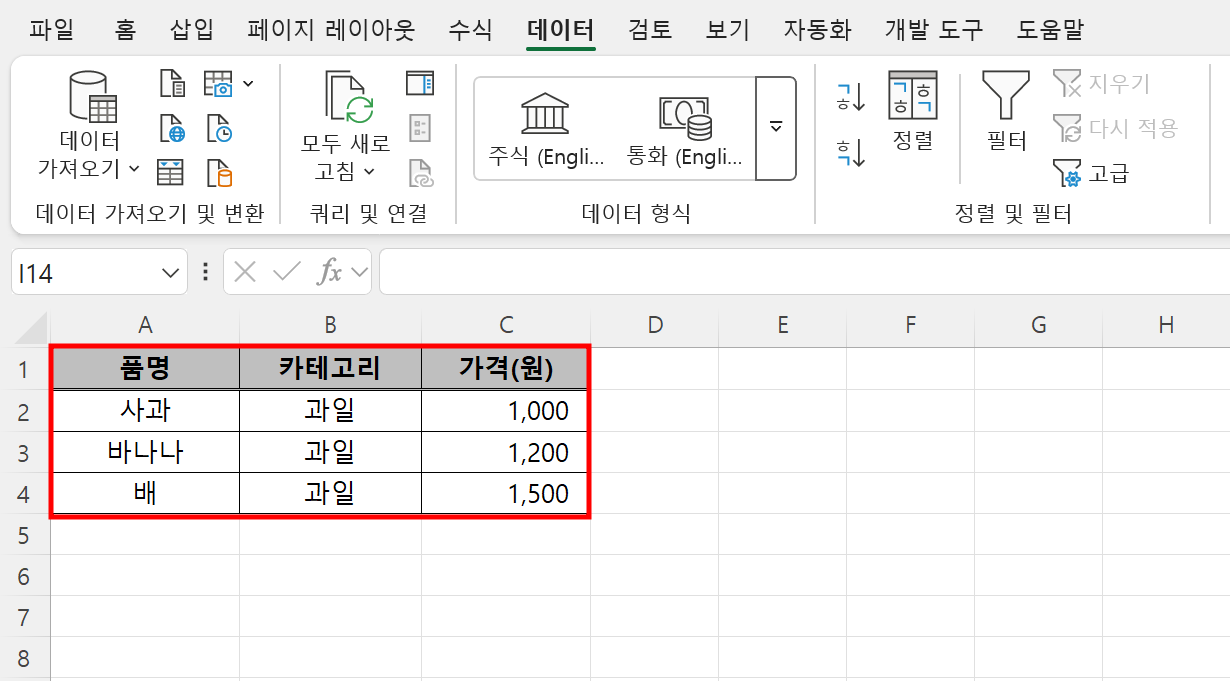Click the 바나나 cell
Image resolution: width=1230 pixels, height=681 pixels.
[145, 452]
